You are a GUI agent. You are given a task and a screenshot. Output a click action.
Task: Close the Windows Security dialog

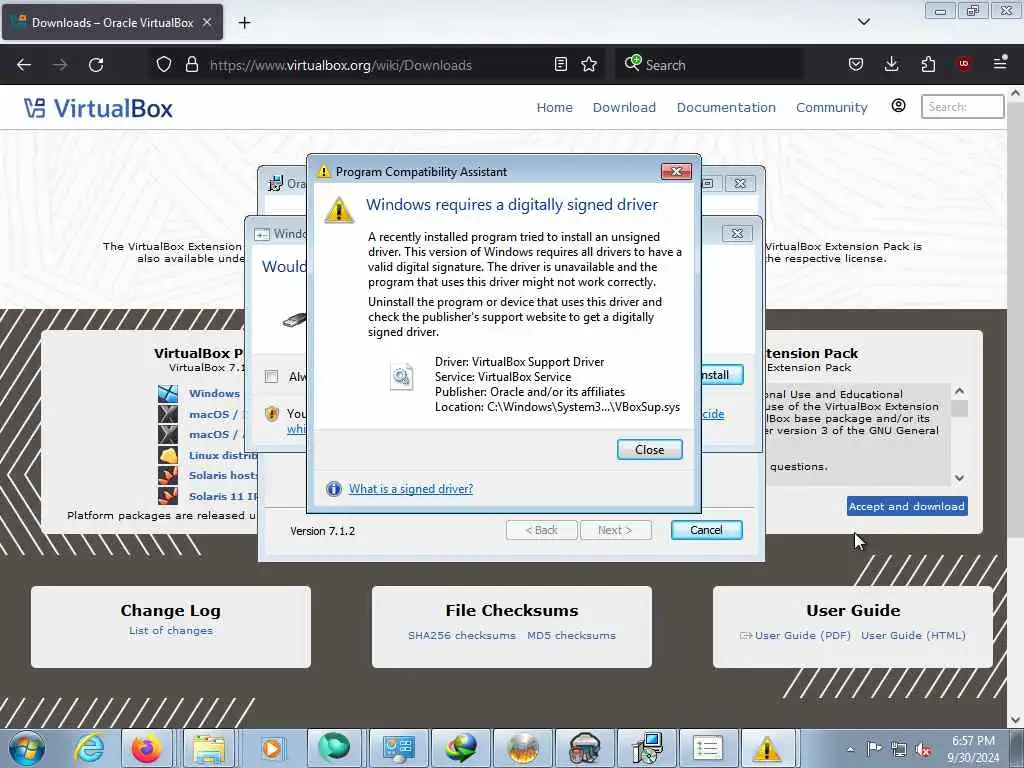[737, 233]
